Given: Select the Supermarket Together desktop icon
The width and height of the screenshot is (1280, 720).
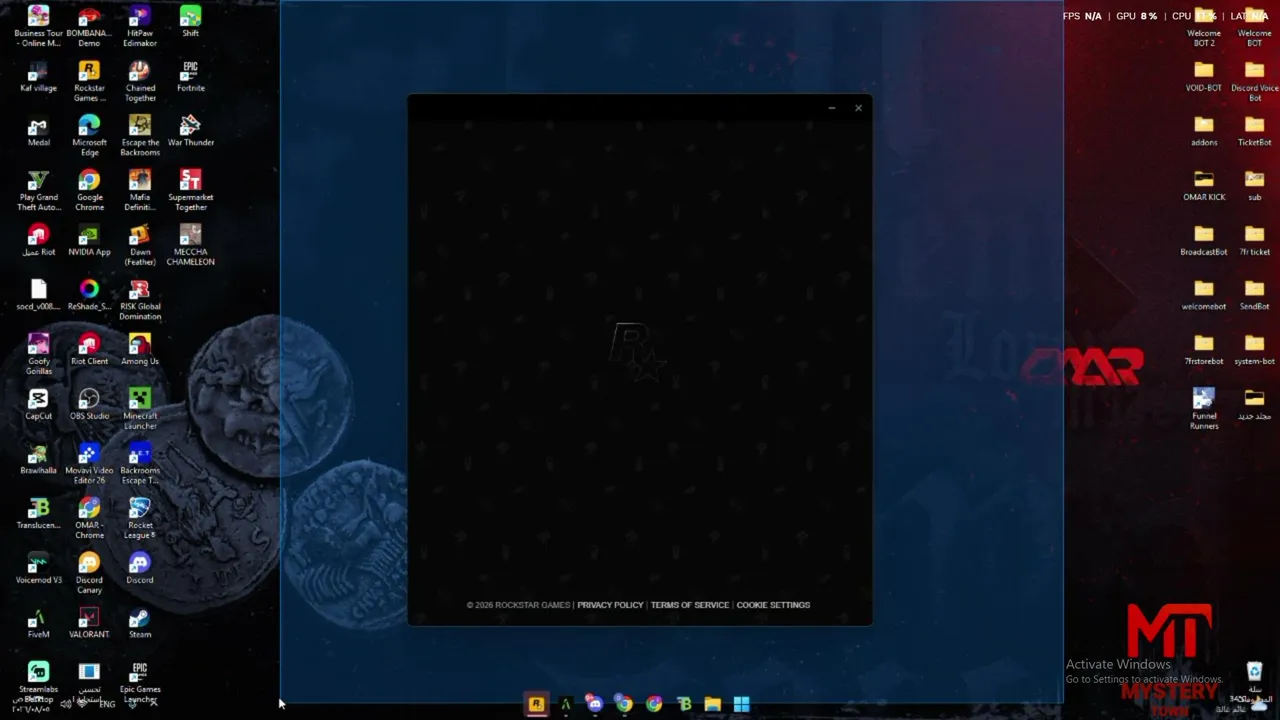Looking at the screenshot, I should click(190, 190).
